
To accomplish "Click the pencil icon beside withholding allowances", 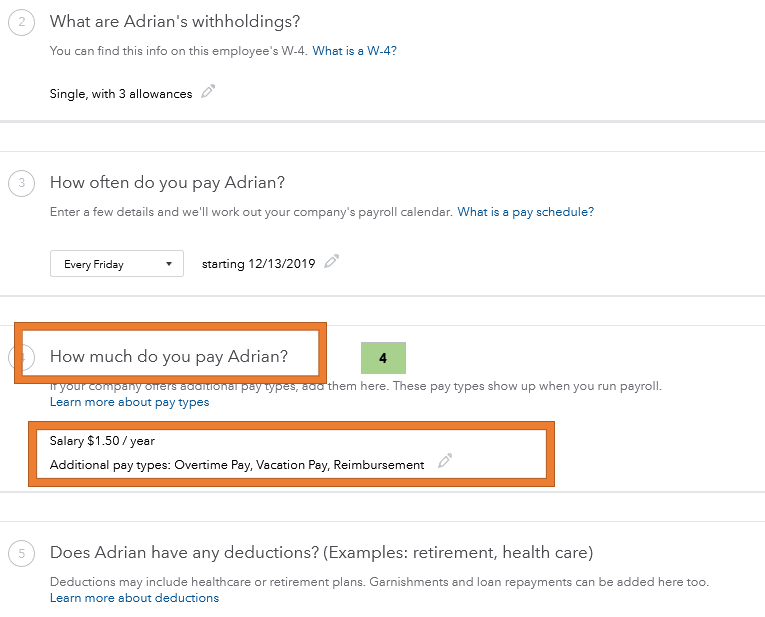I will pyautogui.click(x=208, y=92).
